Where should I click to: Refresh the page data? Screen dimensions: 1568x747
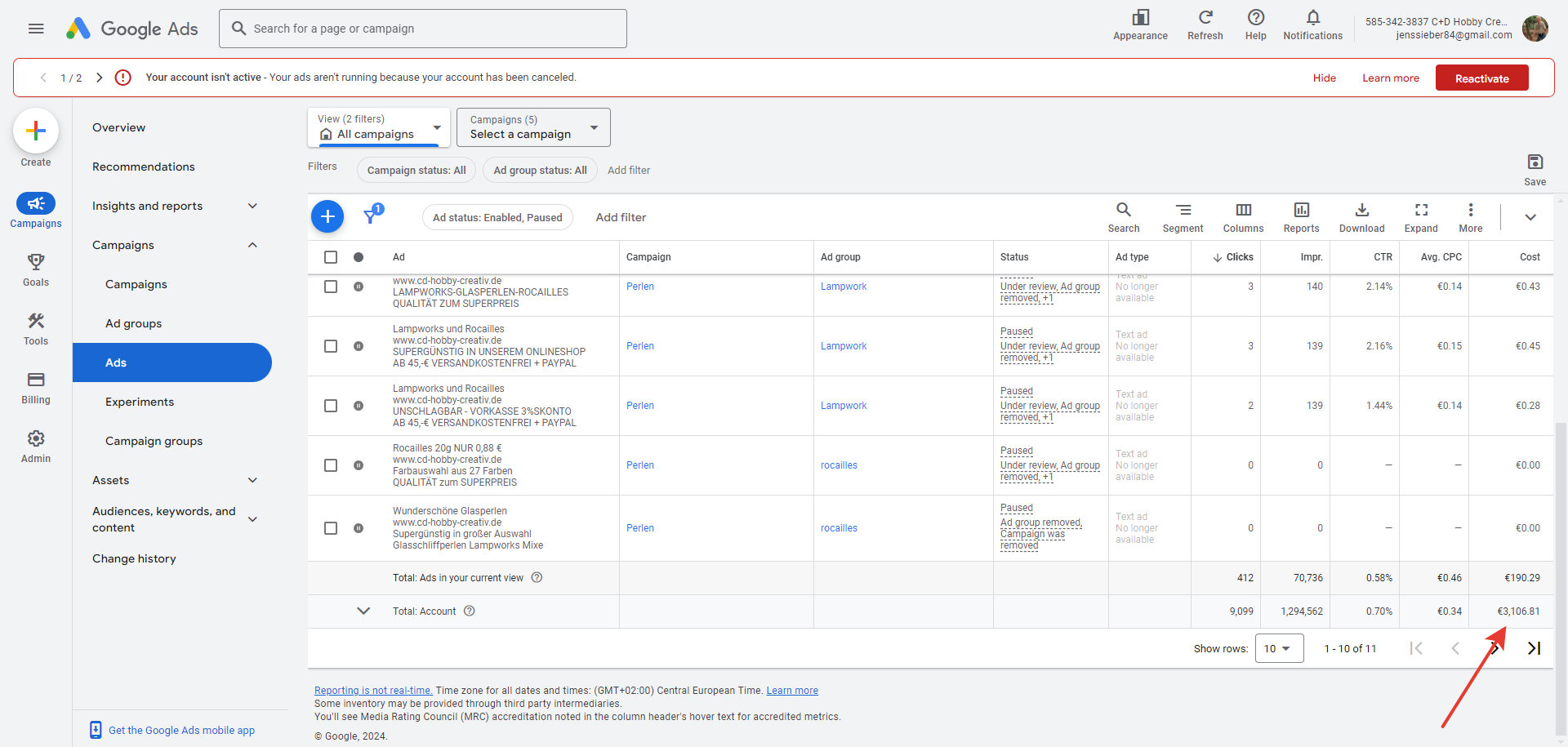click(1205, 24)
